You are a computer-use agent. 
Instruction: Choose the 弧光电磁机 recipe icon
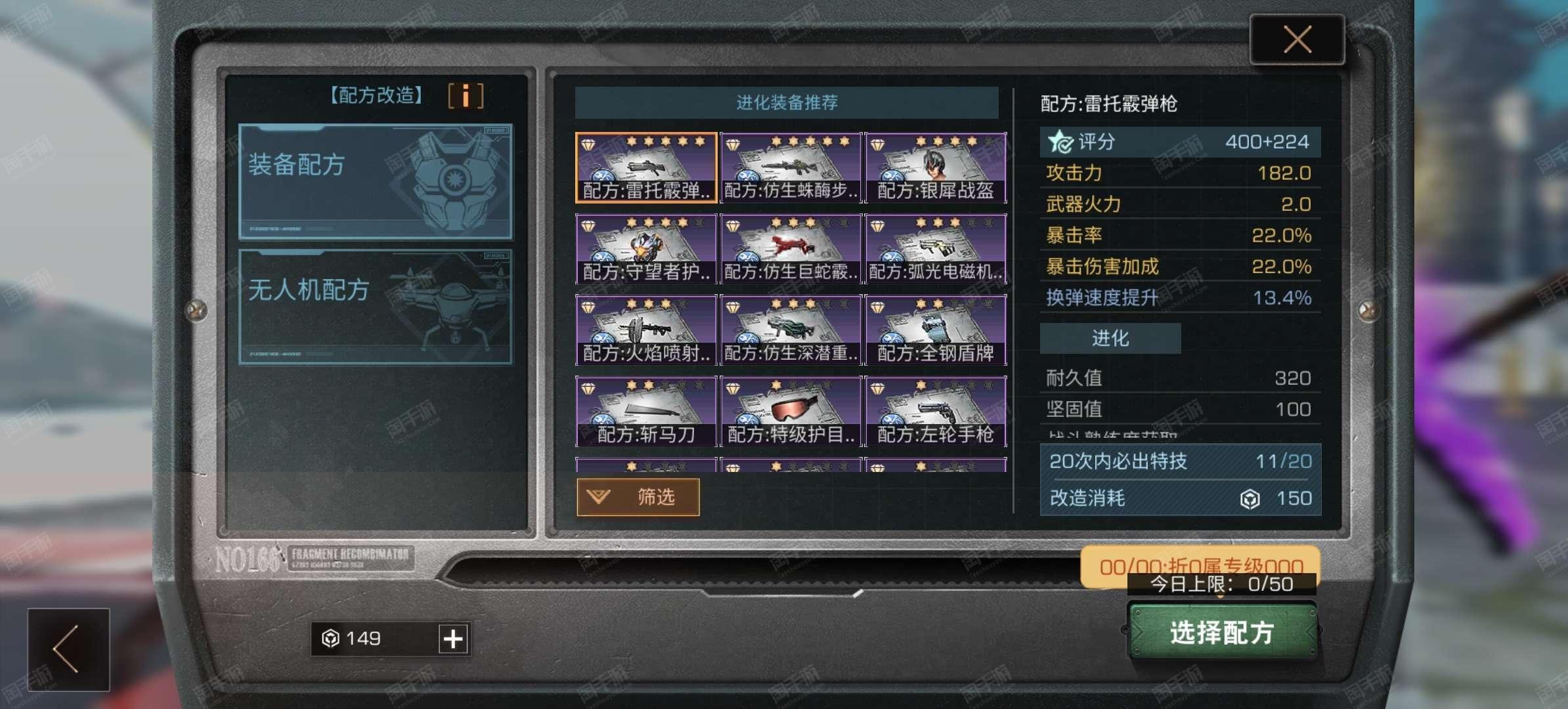pyautogui.click(x=936, y=249)
